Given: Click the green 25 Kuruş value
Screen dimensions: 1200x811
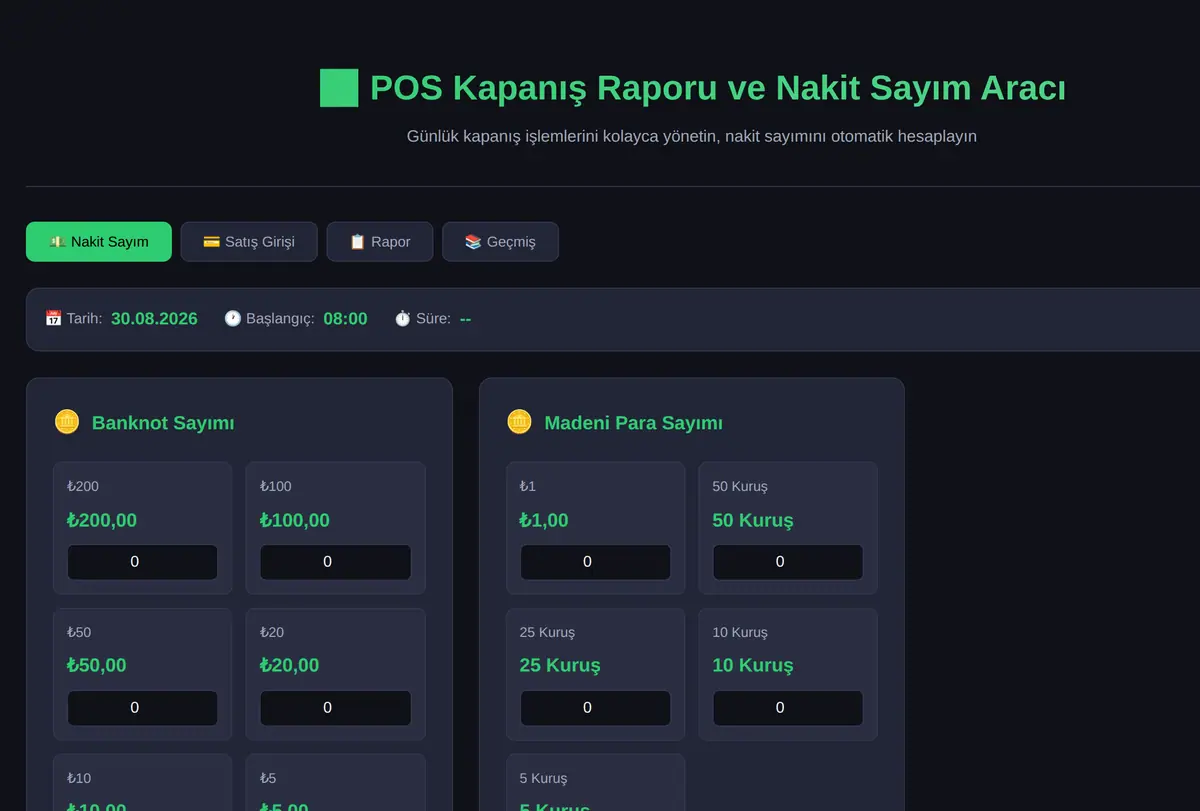Looking at the screenshot, I should click(x=560, y=665).
